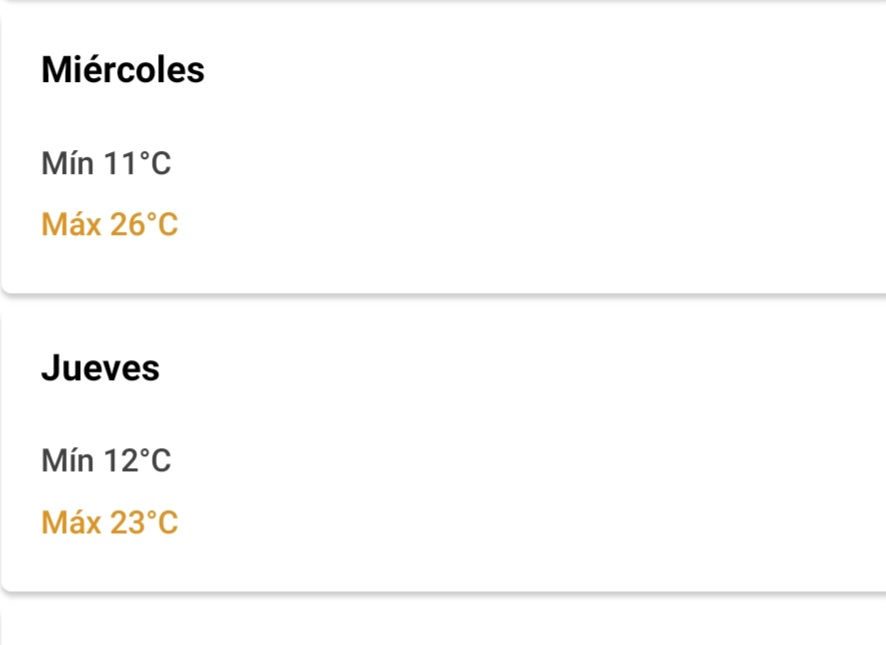Select the Máx label in the Miércoles card

coord(71,224)
